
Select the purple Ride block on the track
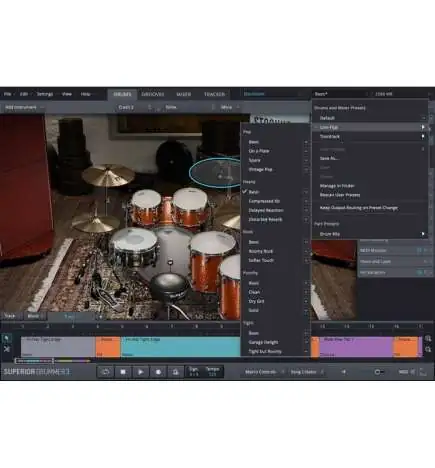pyautogui.click(x=356, y=347)
